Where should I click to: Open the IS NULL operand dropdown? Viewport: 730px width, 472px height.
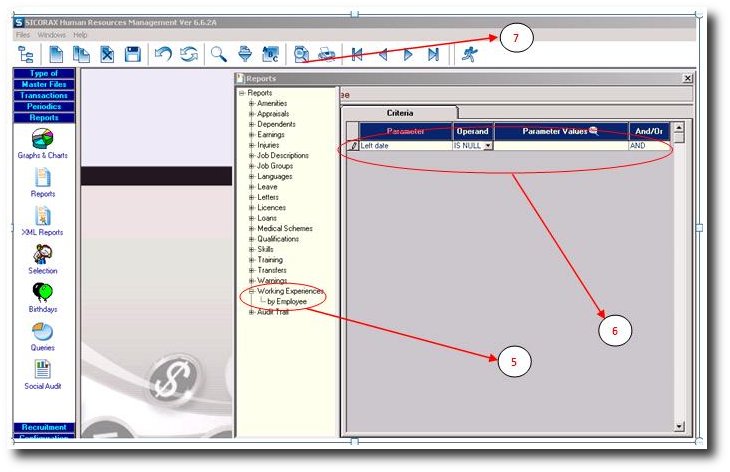(488, 146)
